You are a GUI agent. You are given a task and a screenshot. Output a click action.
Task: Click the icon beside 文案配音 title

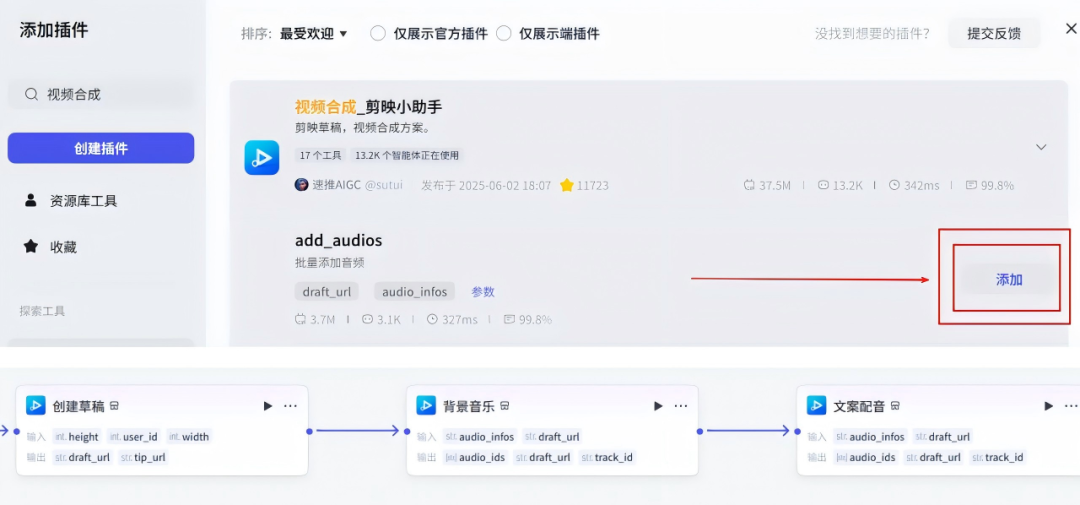pyautogui.click(x=895, y=406)
